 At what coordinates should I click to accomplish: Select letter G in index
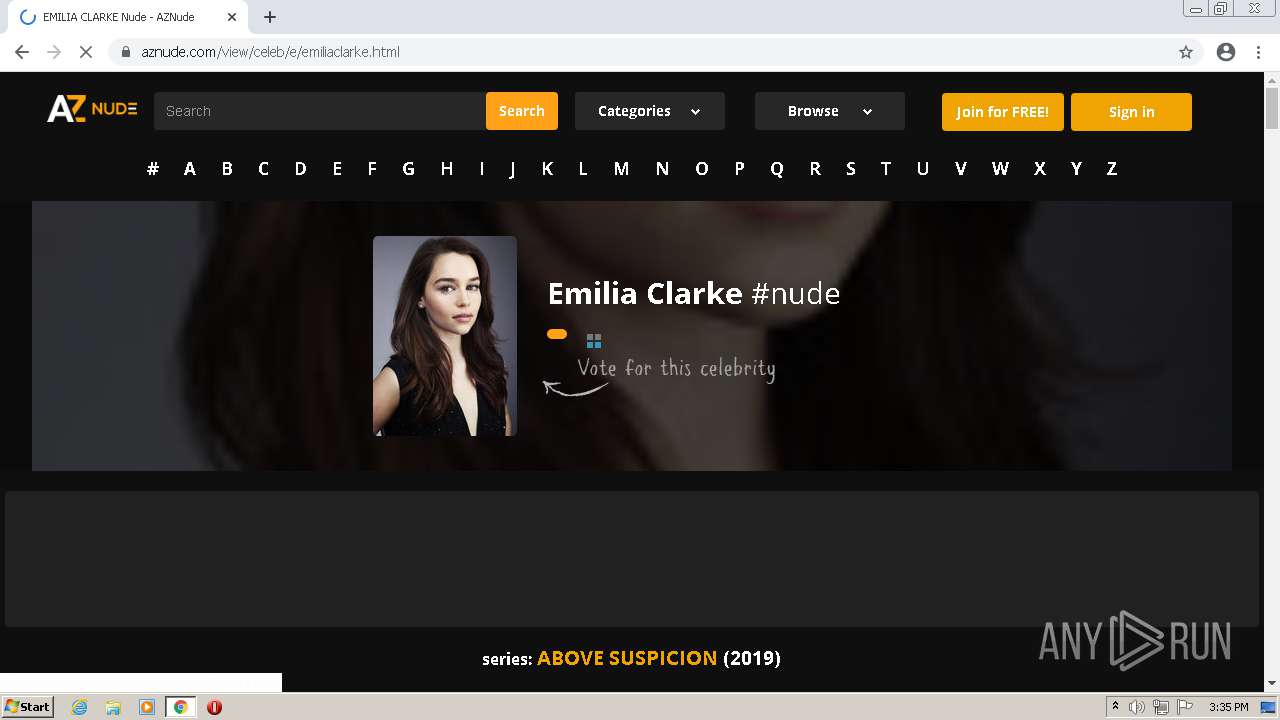point(408,169)
